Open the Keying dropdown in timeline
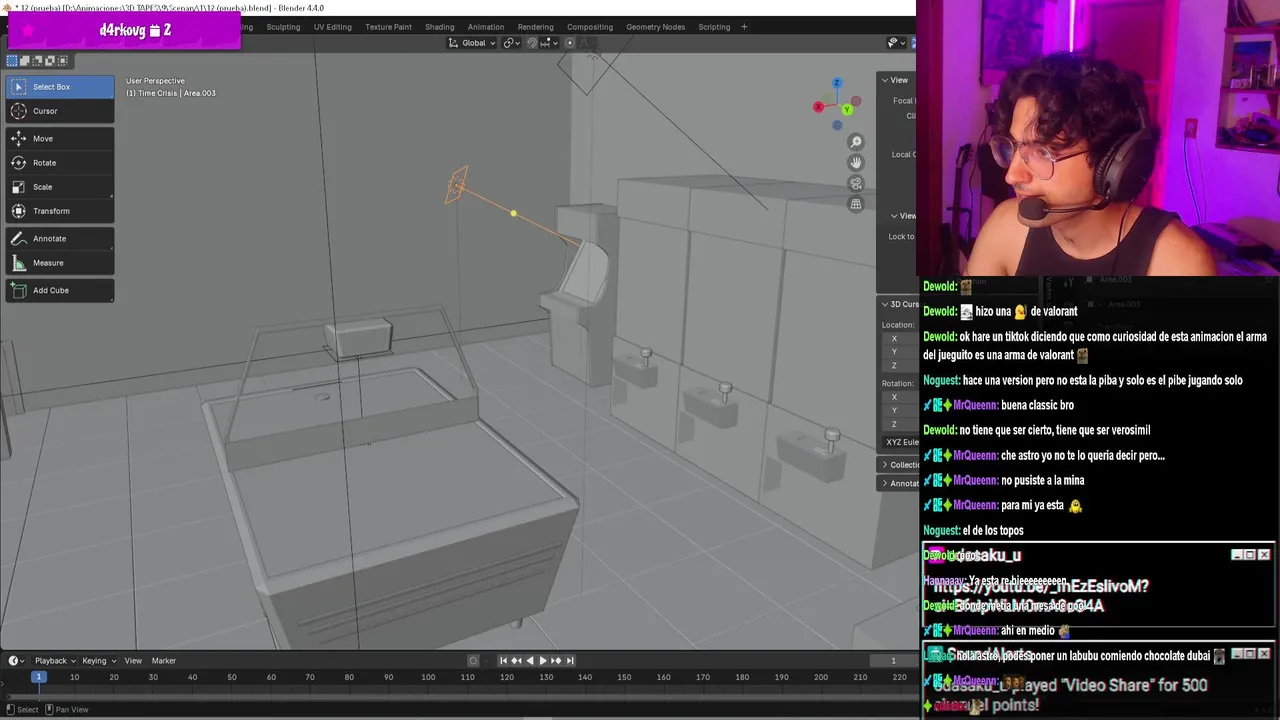1280x720 pixels. pyautogui.click(x=98, y=661)
